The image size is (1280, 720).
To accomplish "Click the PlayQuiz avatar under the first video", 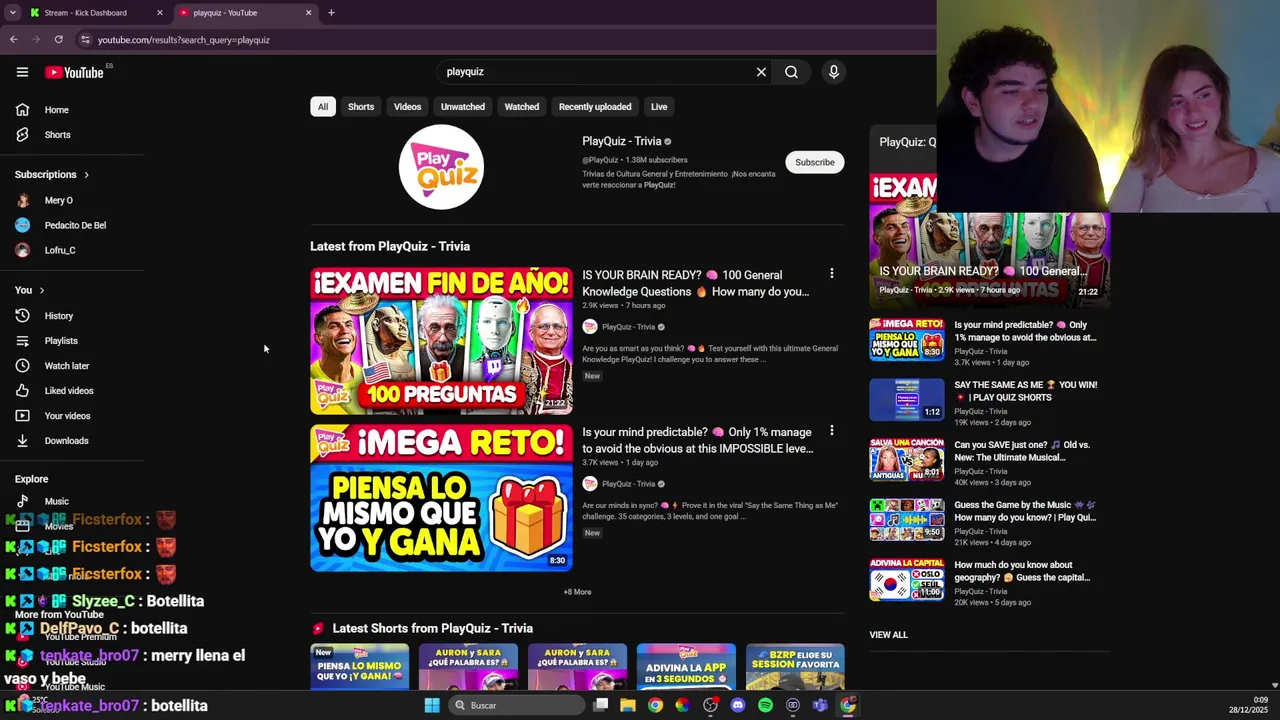I will click(590, 327).
